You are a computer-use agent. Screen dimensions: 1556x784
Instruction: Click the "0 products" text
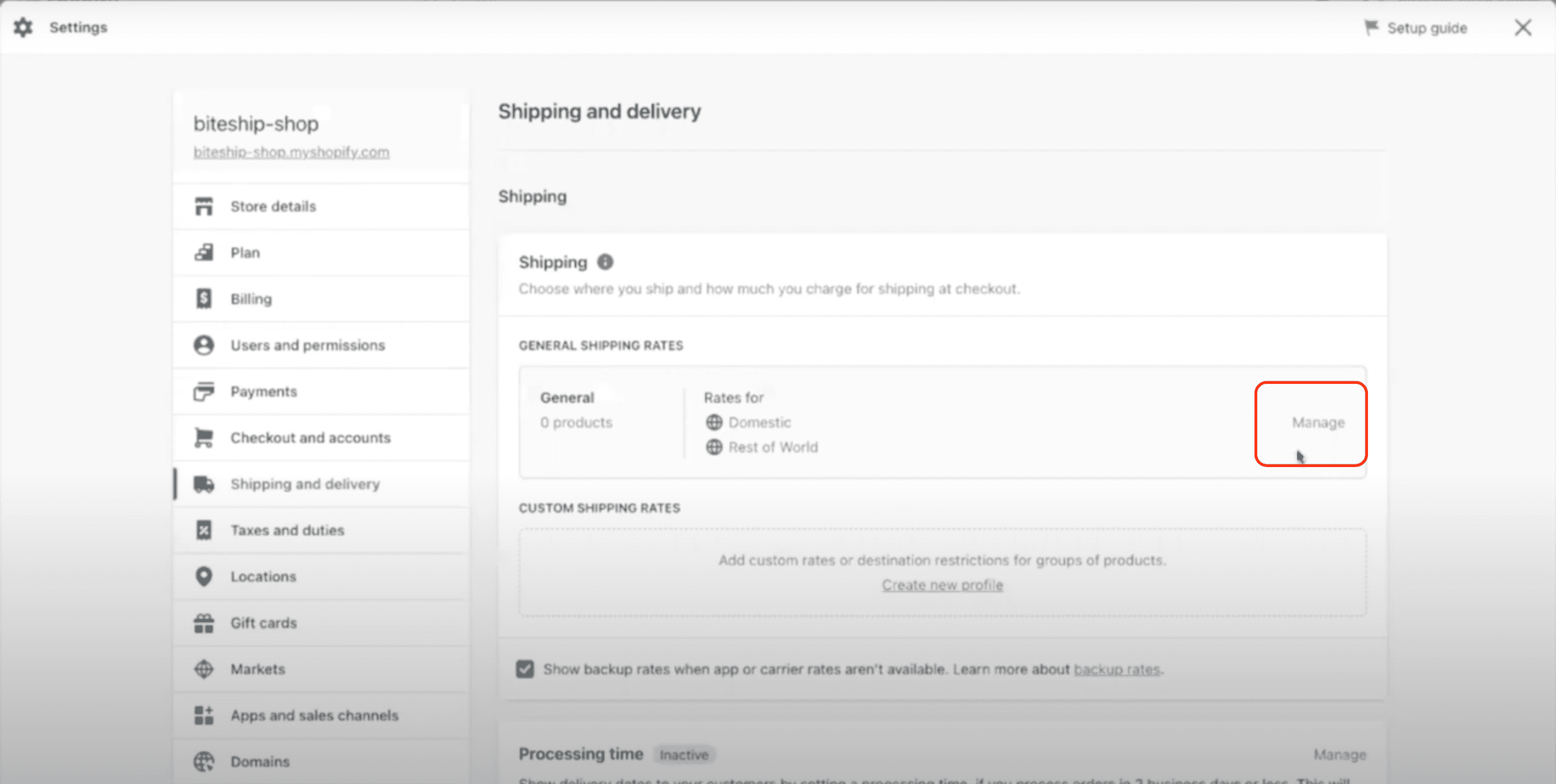575,422
